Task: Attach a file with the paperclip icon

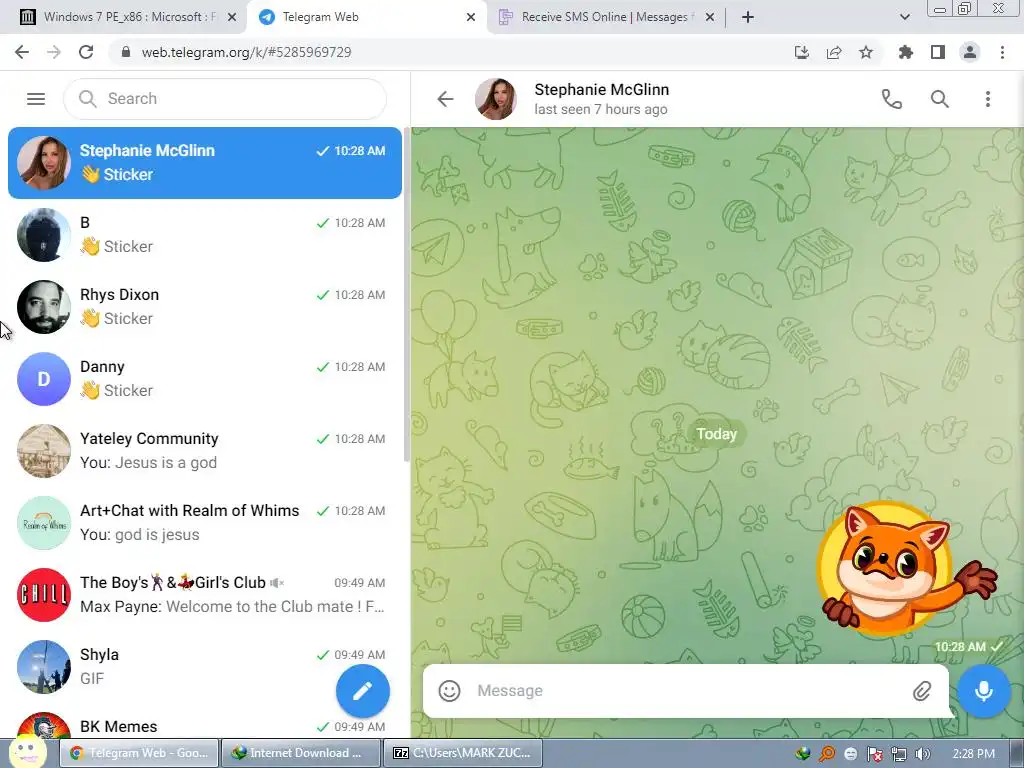Action: click(x=921, y=691)
